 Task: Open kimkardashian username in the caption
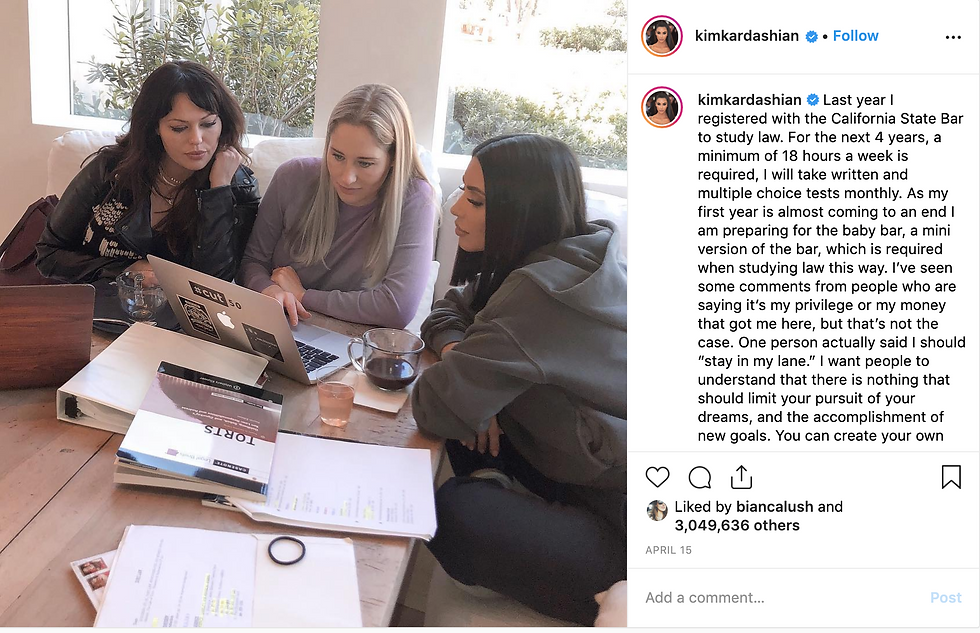[x=749, y=100]
